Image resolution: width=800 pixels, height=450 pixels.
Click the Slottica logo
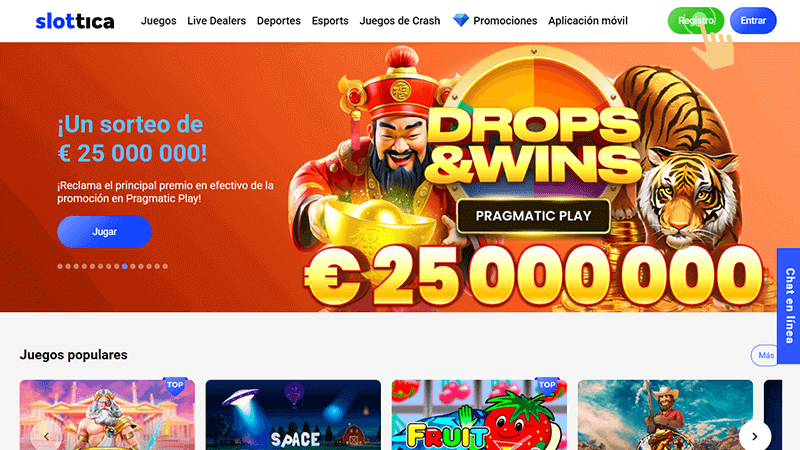tap(75, 21)
